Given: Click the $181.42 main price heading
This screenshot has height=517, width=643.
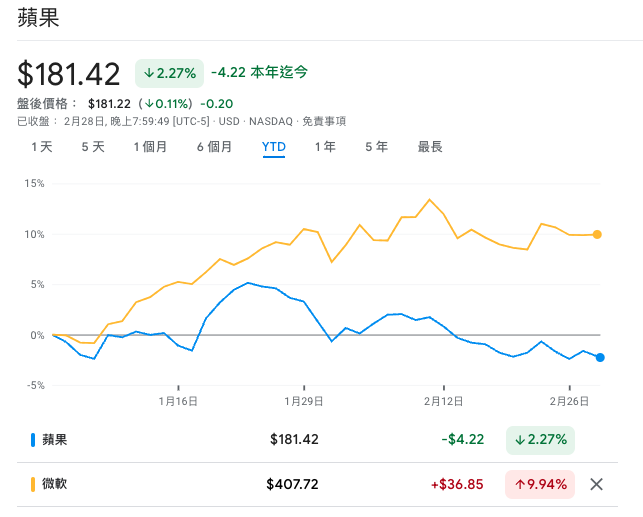Looking at the screenshot, I should coord(68,74).
